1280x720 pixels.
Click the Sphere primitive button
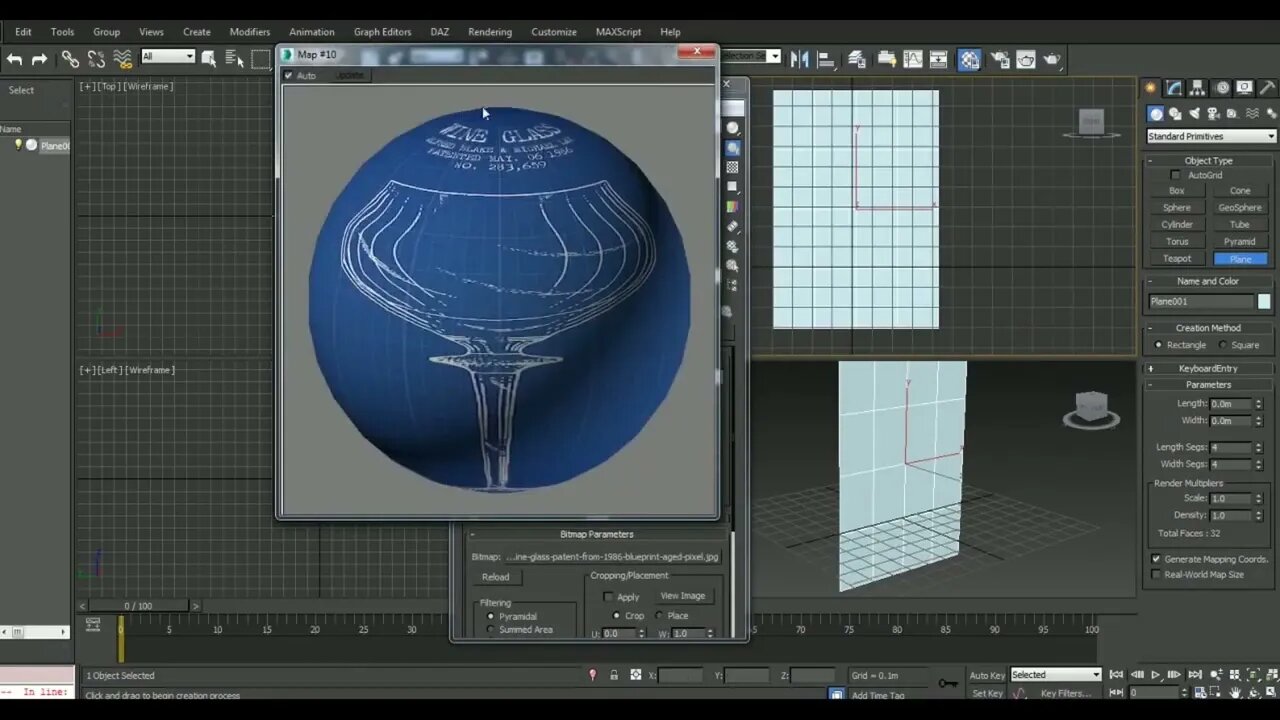[x=1177, y=208]
